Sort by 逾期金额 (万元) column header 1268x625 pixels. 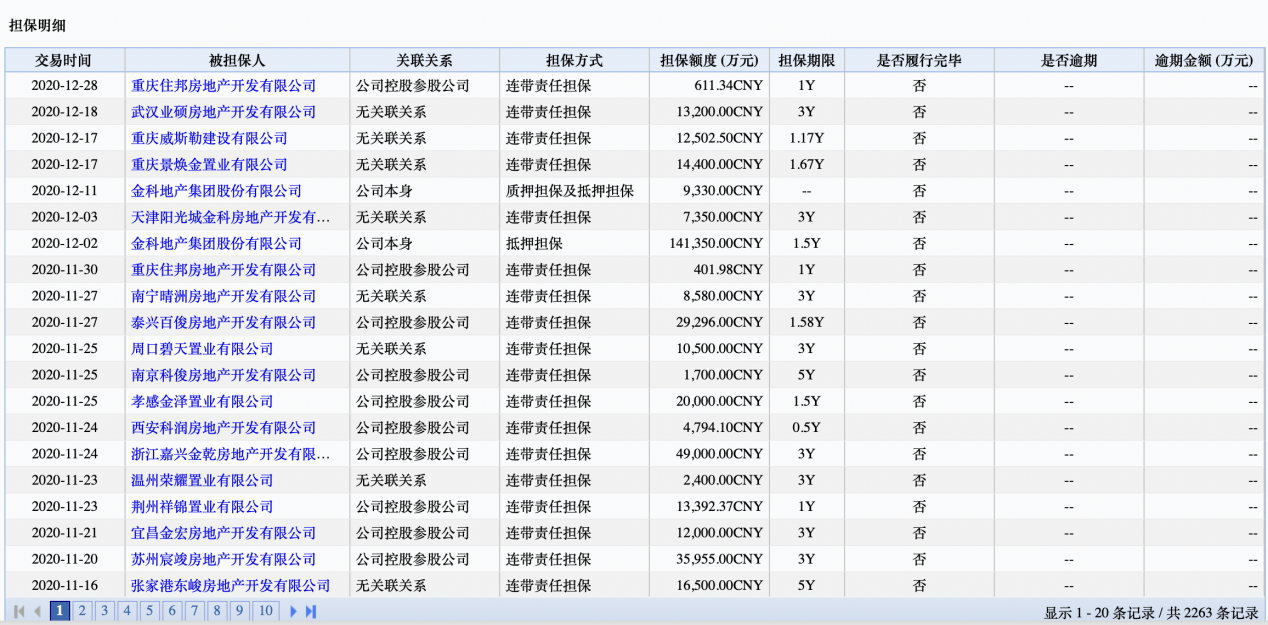pyautogui.click(x=1203, y=60)
